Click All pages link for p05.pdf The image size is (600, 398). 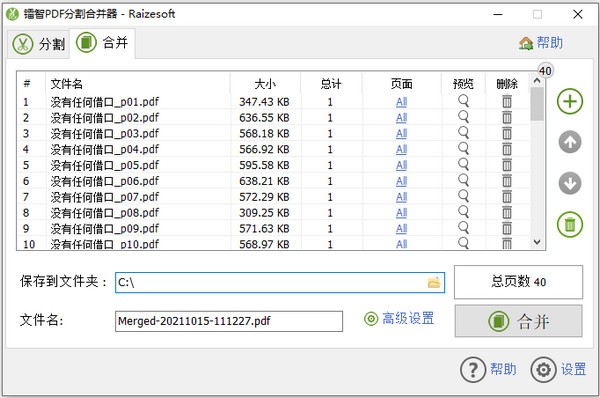coord(401,166)
